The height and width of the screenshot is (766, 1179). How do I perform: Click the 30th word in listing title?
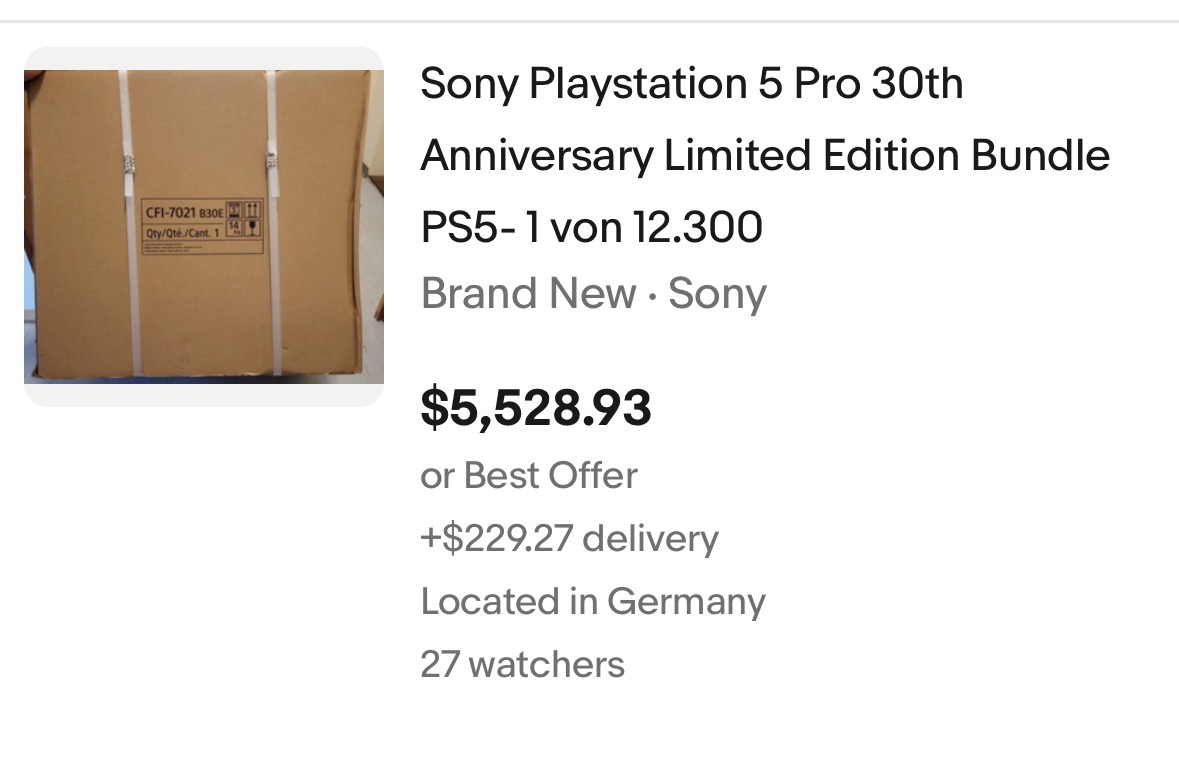(917, 84)
